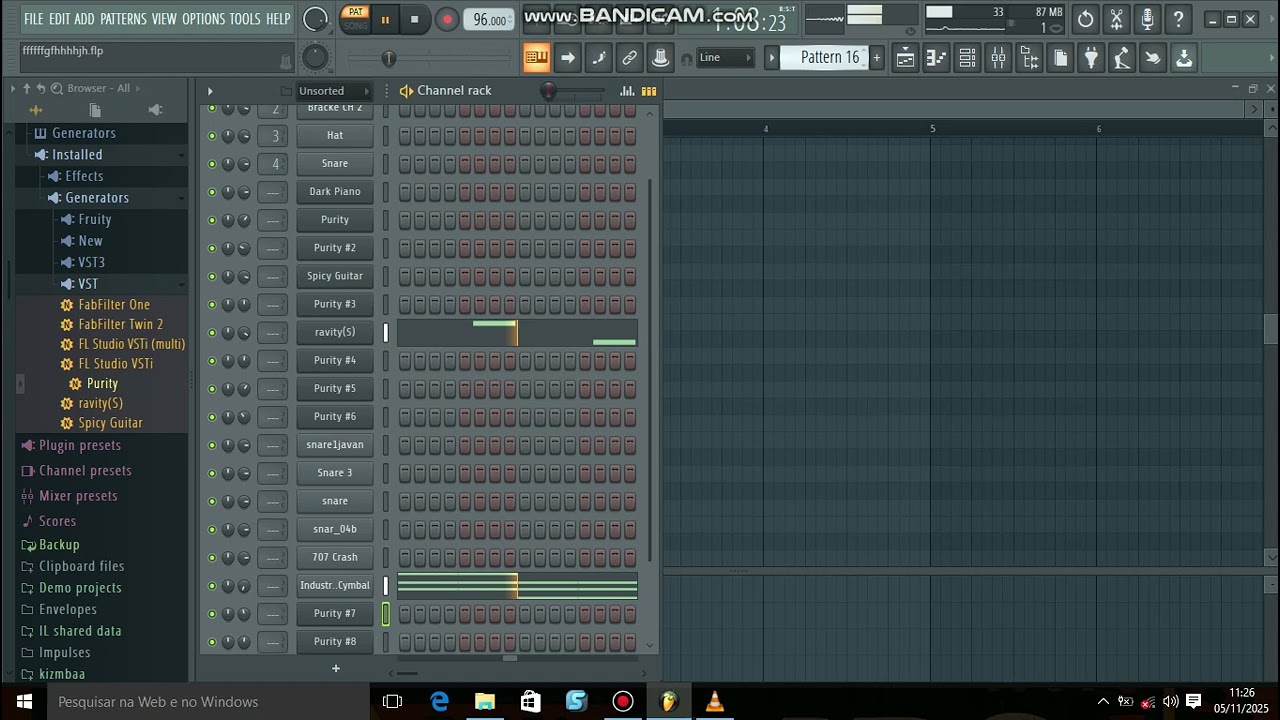Open the EDIT menu
This screenshot has width=1280, height=720.
[59, 19]
